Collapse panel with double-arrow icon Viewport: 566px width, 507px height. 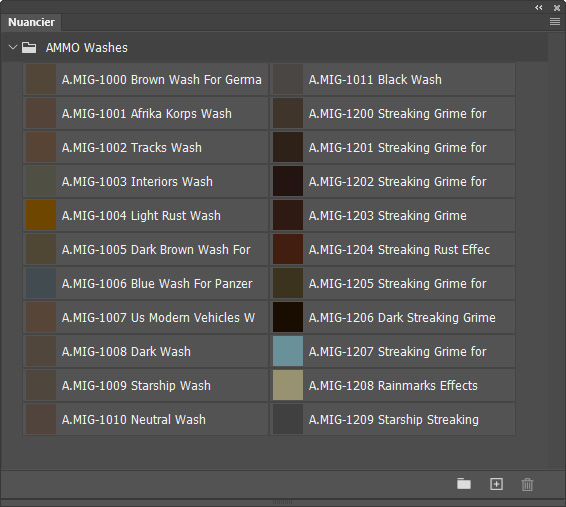coord(539,8)
